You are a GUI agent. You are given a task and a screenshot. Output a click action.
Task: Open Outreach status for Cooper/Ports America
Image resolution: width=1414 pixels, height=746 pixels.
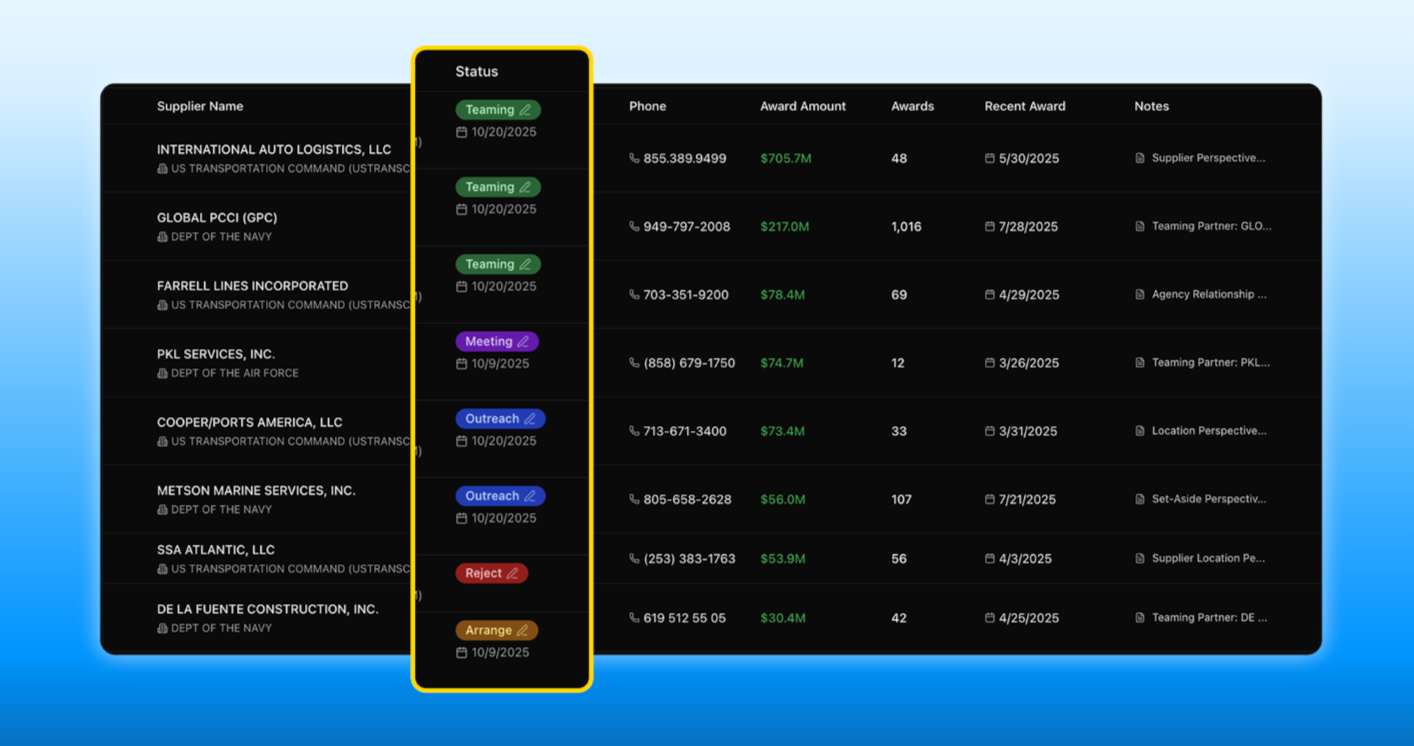click(x=499, y=419)
